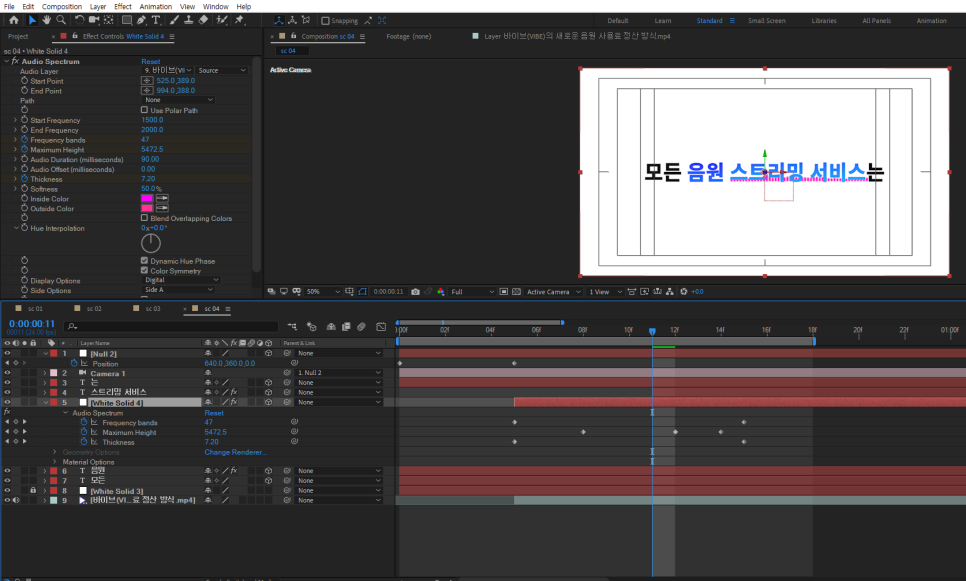Expand Camera 1 layer in timeline
The width and height of the screenshot is (966, 581).
(x=45, y=373)
